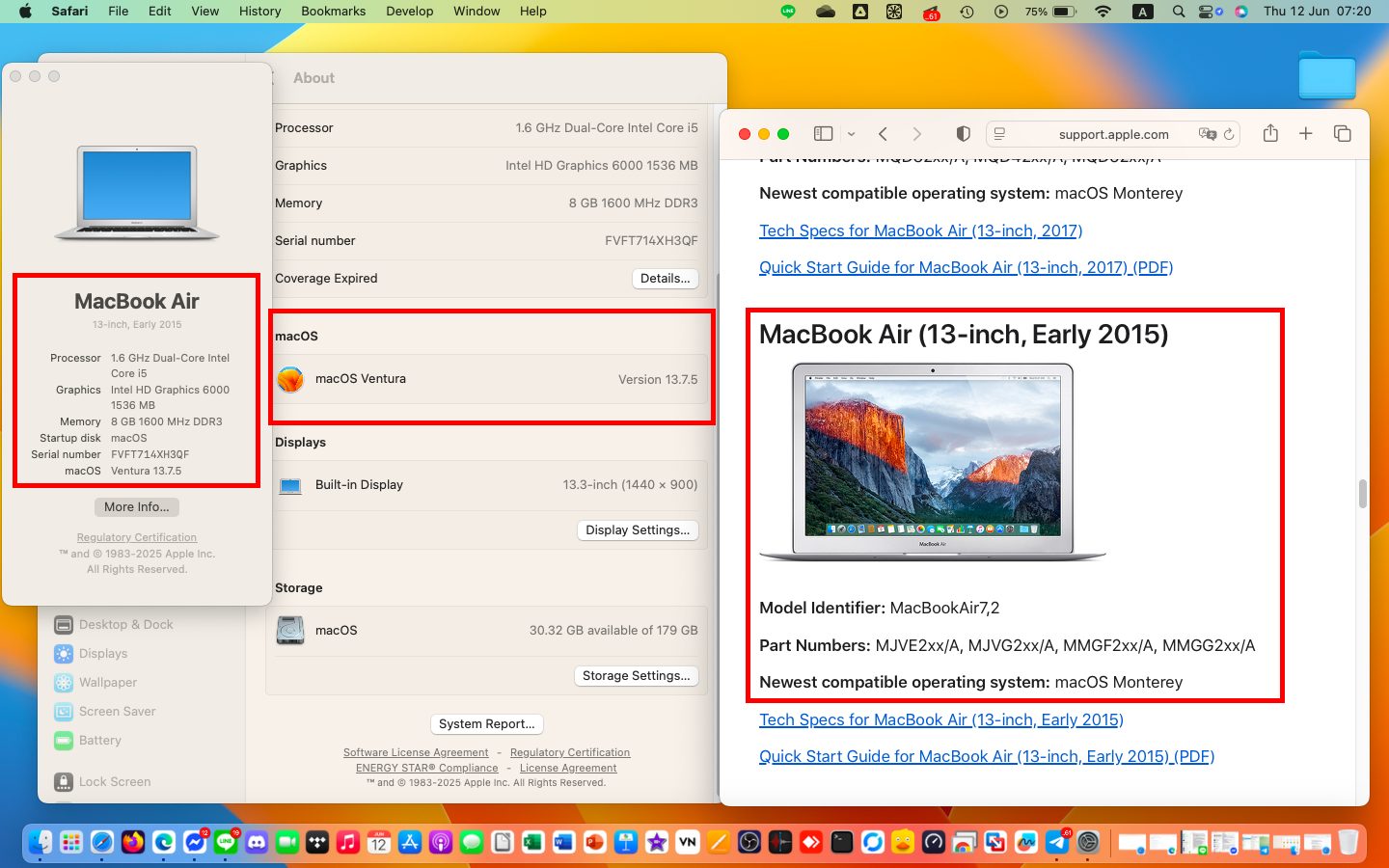Open the sidebar tab group dropdown chevron
This screenshot has width=1389, height=868.
coord(851,134)
